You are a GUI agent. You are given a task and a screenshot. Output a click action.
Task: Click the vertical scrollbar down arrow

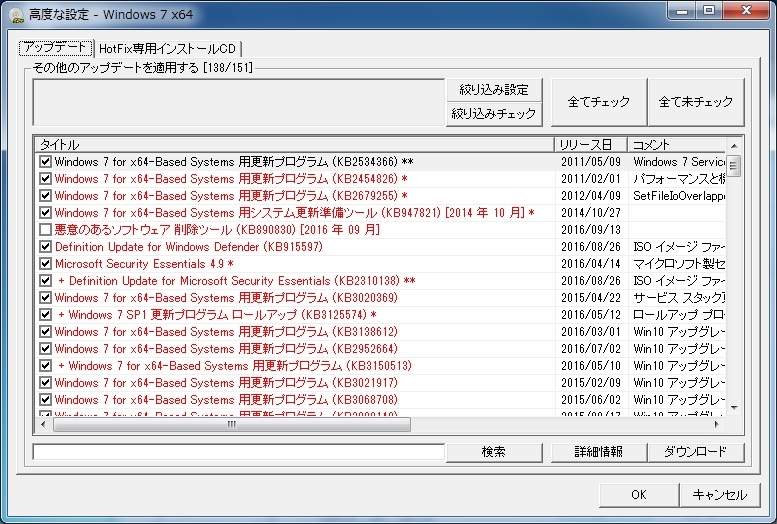[734, 408]
